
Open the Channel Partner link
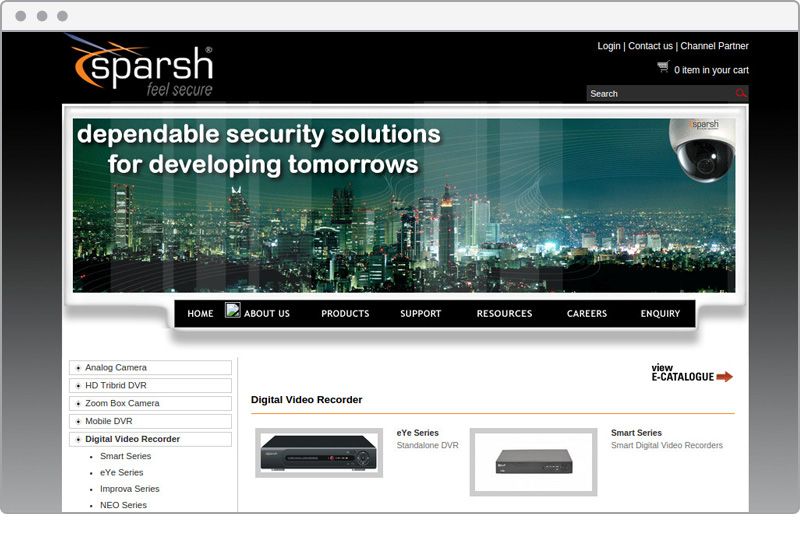pos(714,46)
